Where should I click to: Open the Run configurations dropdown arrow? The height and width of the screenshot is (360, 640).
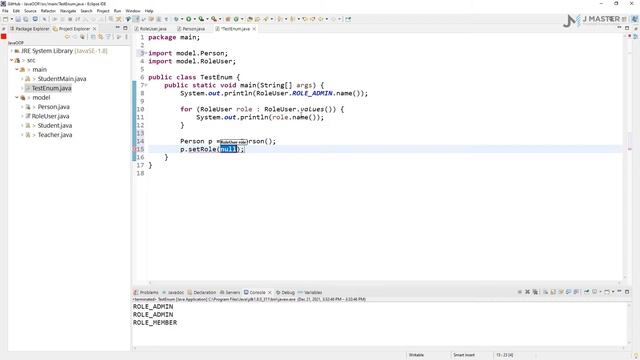pos(195,19)
